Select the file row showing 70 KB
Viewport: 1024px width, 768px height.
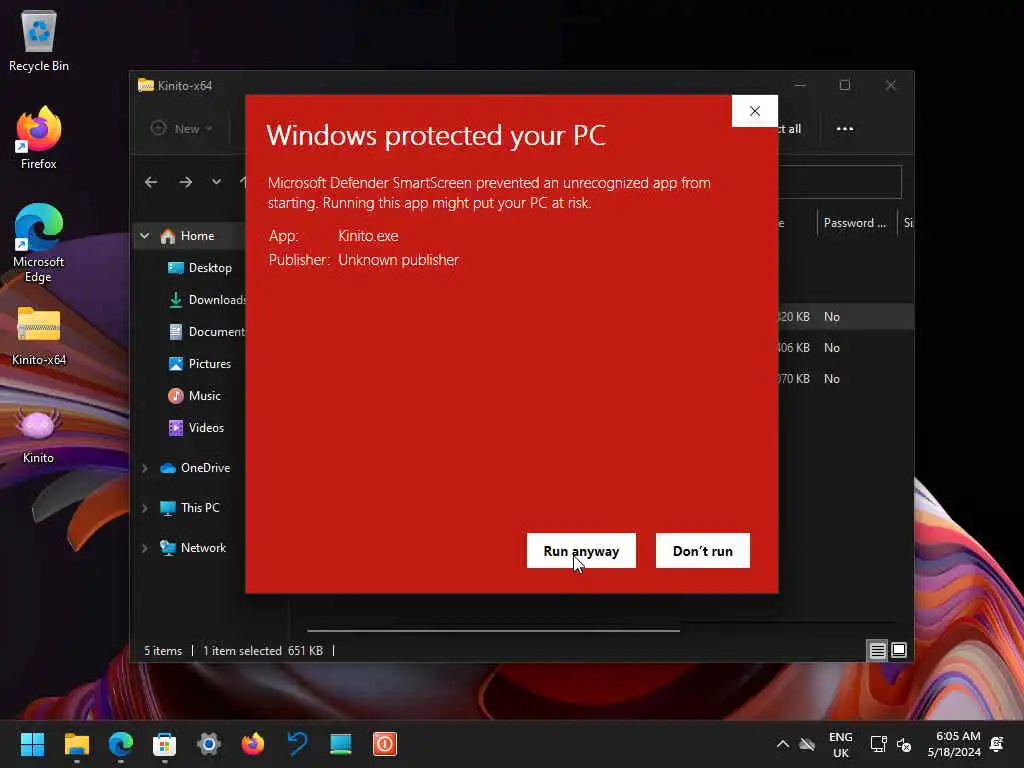point(845,379)
